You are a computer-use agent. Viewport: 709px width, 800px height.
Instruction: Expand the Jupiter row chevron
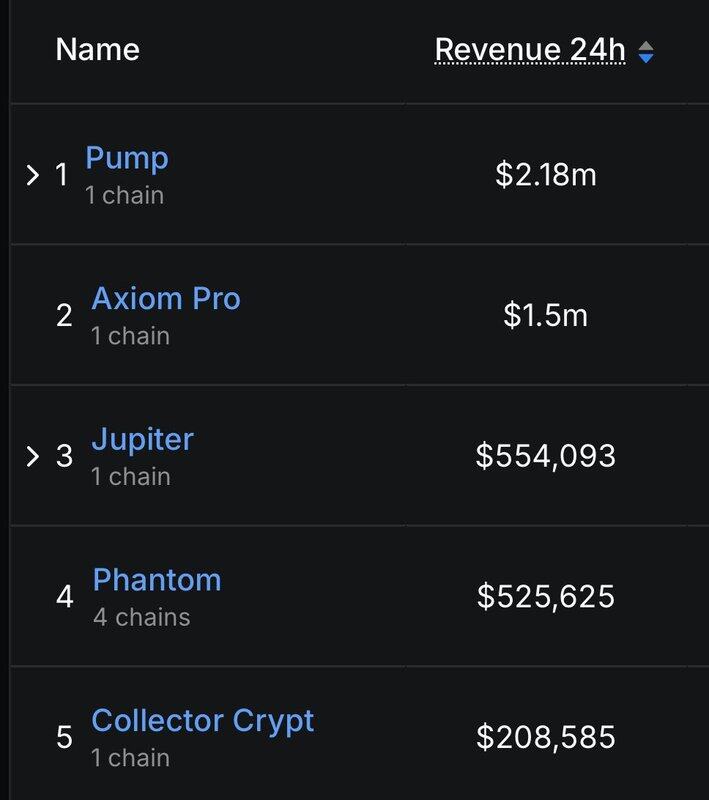click(x=33, y=456)
